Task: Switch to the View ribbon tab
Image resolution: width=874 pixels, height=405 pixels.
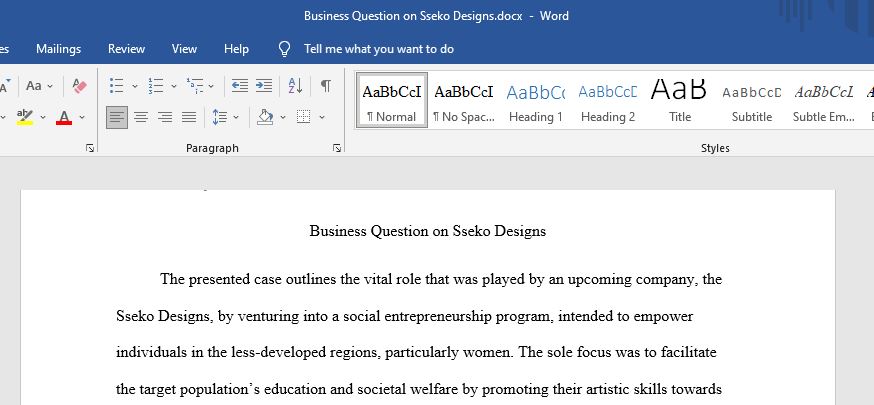Action: (x=184, y=49)
